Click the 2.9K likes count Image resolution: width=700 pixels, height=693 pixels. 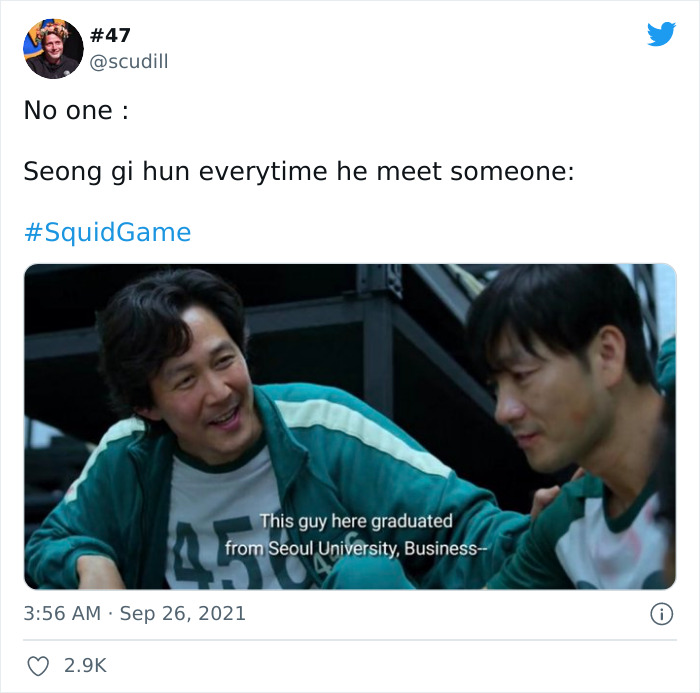pyautogui.click(x=85, y=665)
